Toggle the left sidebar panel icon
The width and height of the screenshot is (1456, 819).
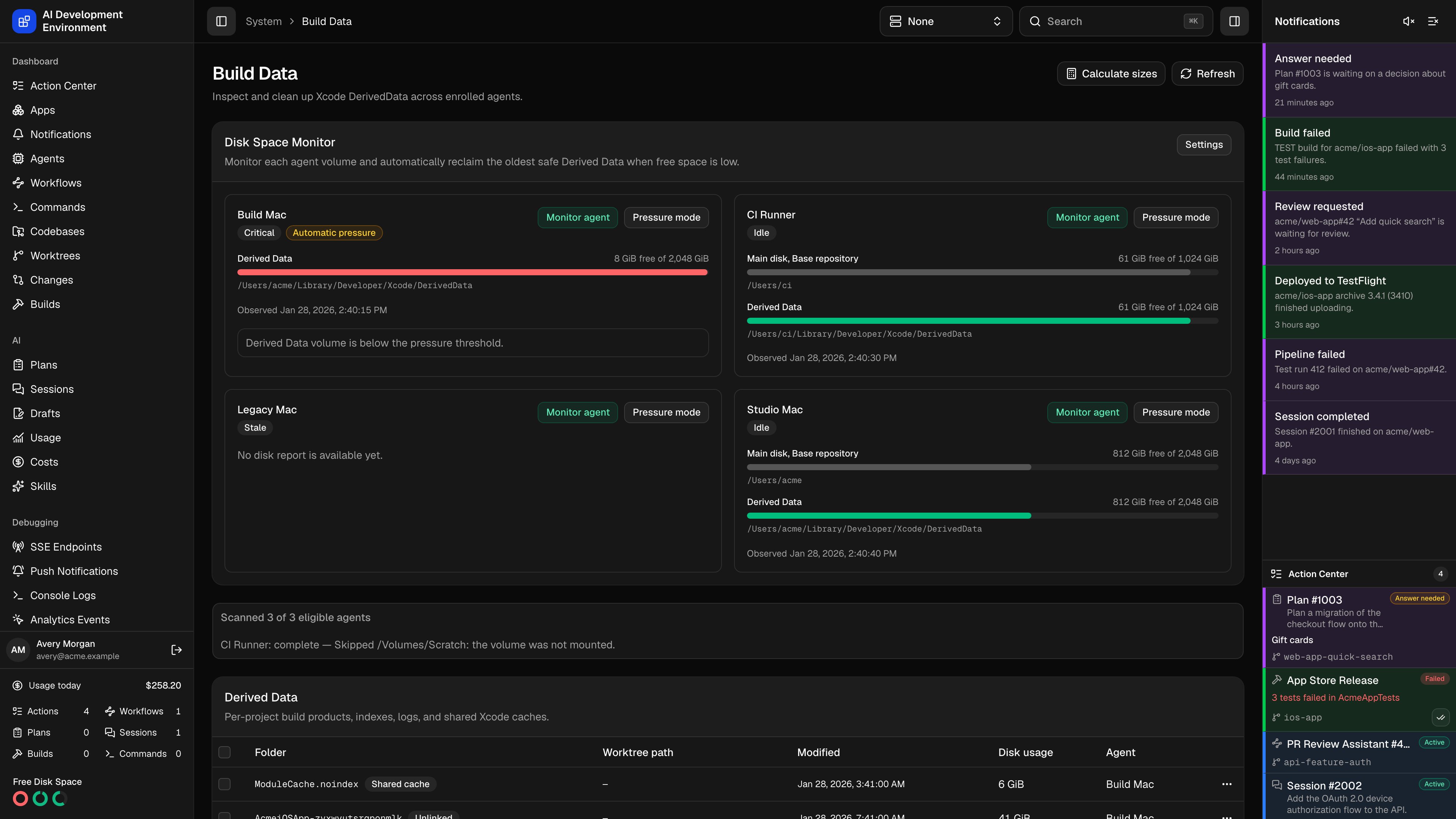(x=221, y=22)
